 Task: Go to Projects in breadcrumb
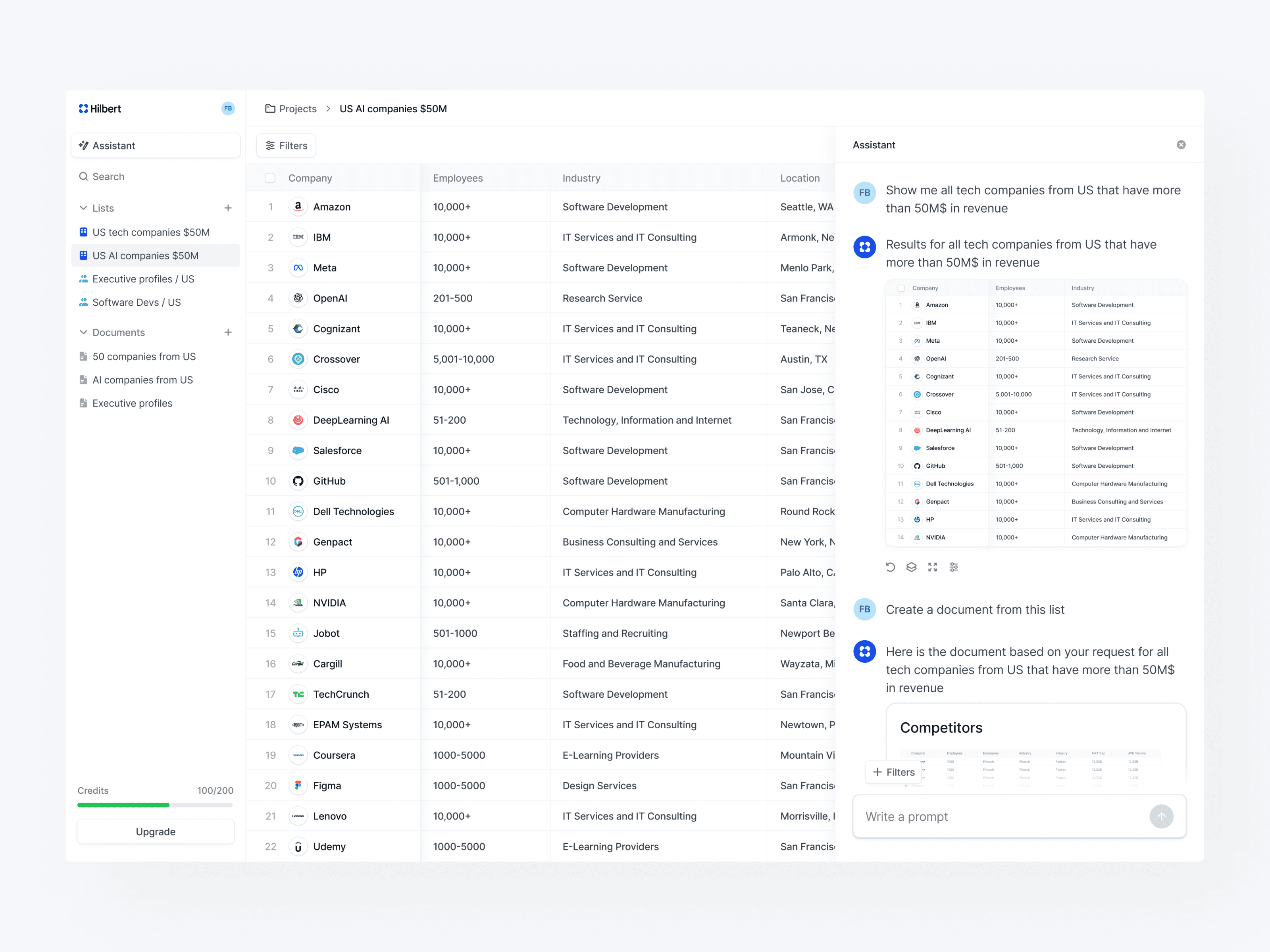point(297,108)
